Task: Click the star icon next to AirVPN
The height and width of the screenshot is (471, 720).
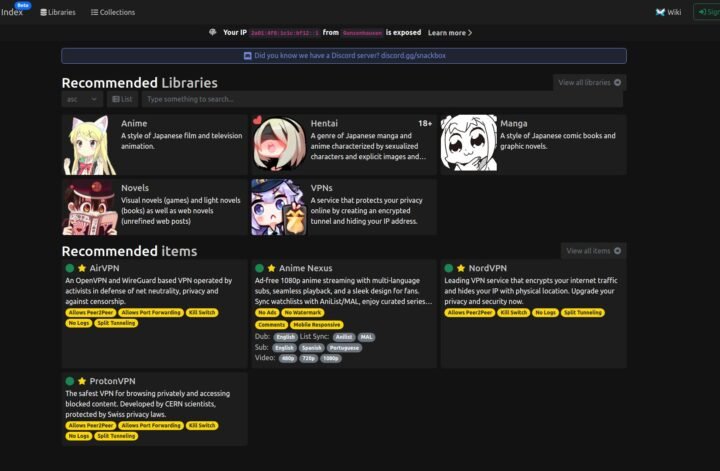Action: pos(82,269)
